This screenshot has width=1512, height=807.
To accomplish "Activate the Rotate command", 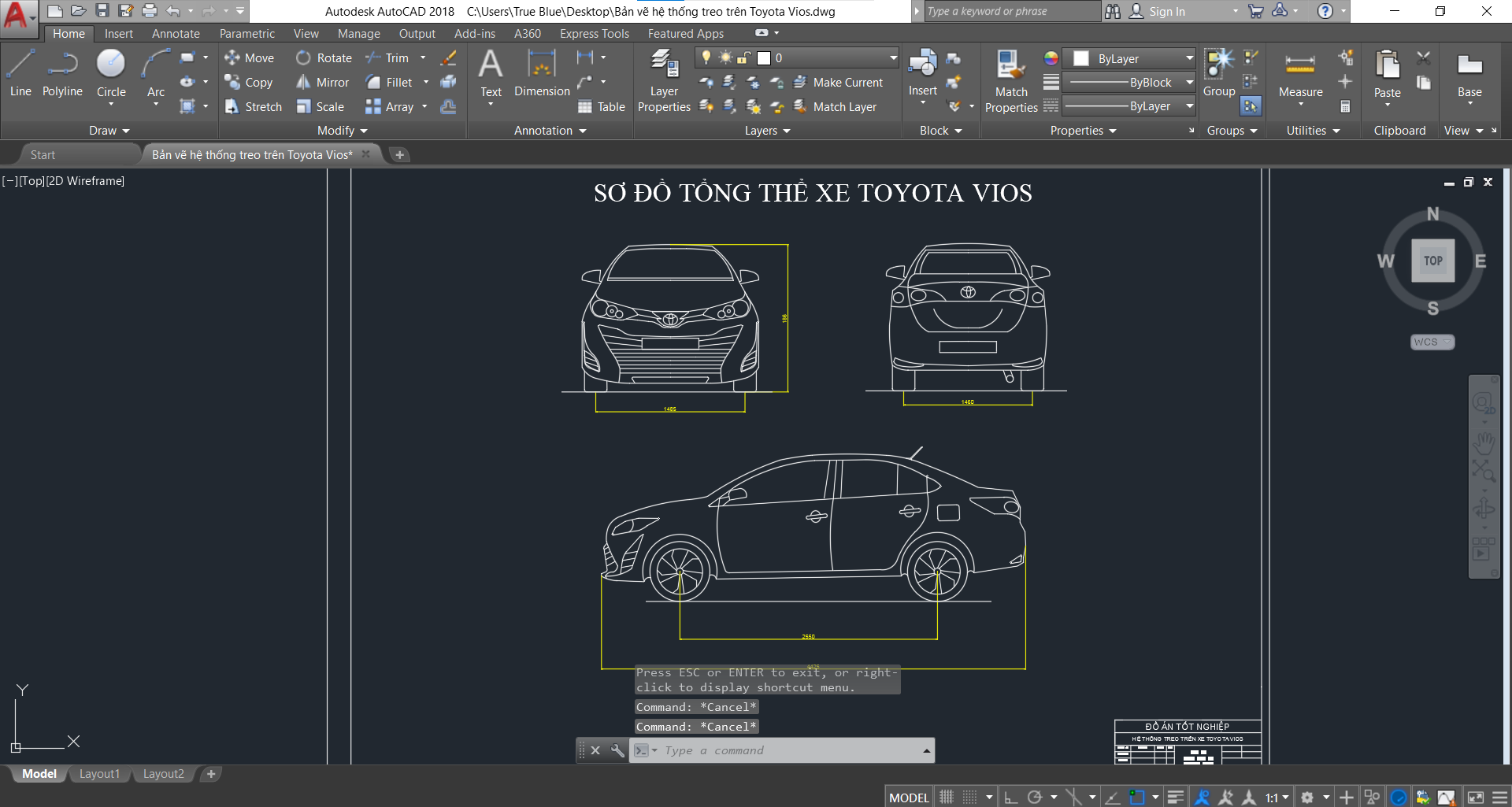I will (x=324, y=57).
